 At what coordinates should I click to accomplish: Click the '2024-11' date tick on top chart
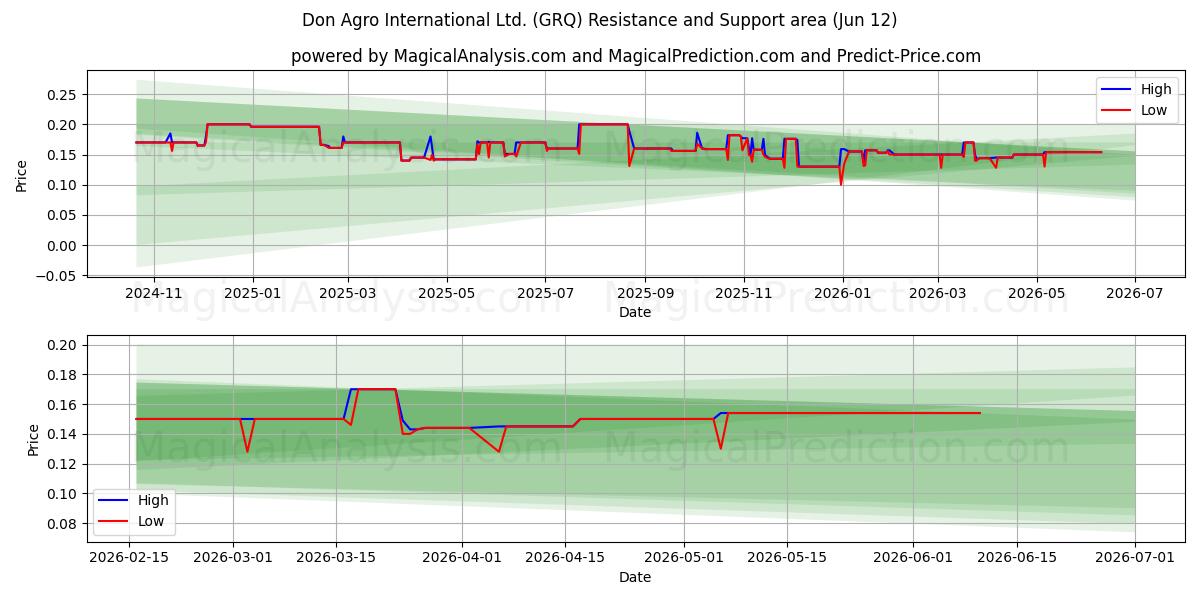click(154, 292)
